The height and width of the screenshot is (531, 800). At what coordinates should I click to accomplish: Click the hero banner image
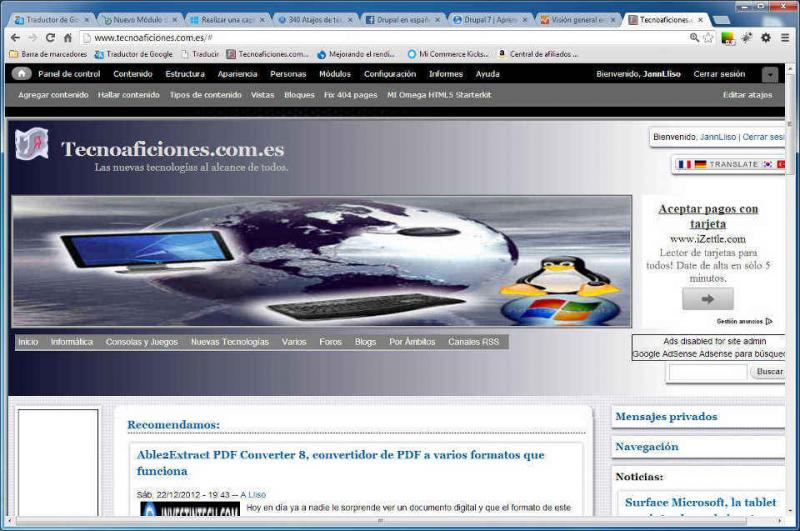click(321, 261)
